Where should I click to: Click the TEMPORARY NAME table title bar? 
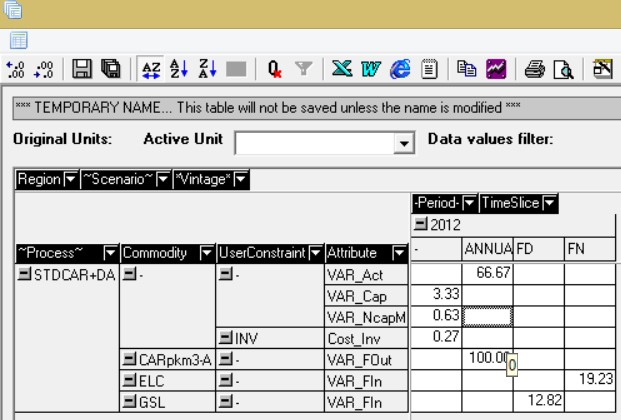tap(317, 108)
